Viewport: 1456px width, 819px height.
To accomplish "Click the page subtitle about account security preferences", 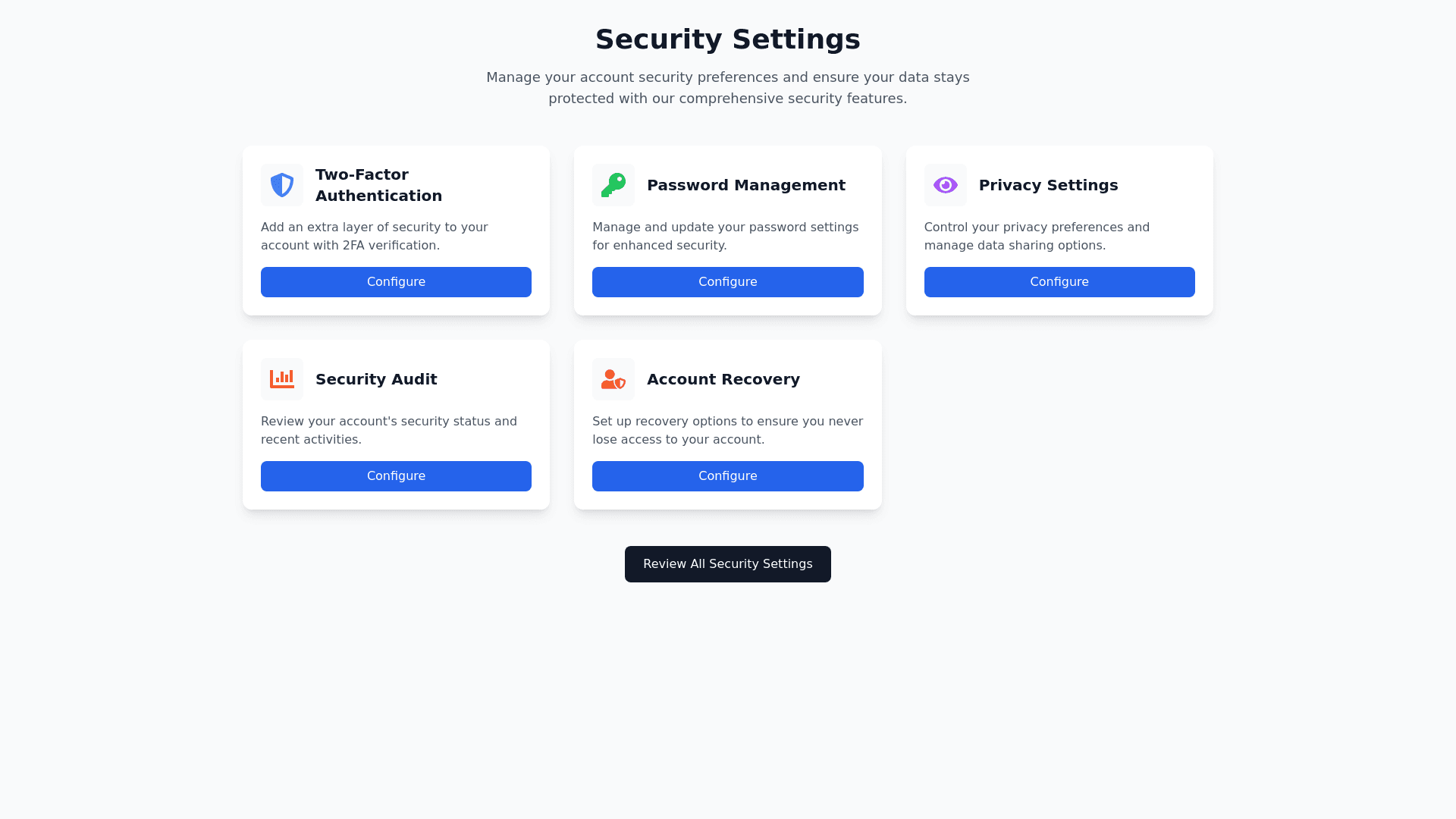I will [727, 88].
